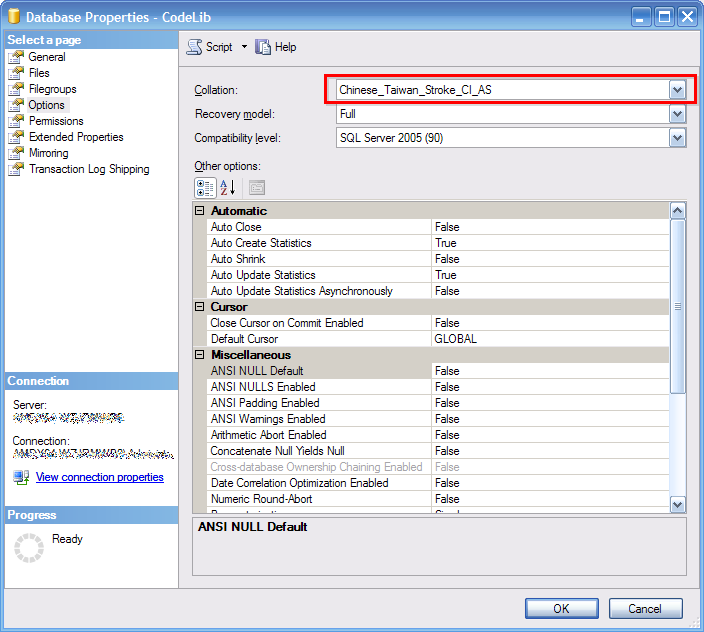
Task: Minimize the Database Properties window
Action: pos(641,17)
